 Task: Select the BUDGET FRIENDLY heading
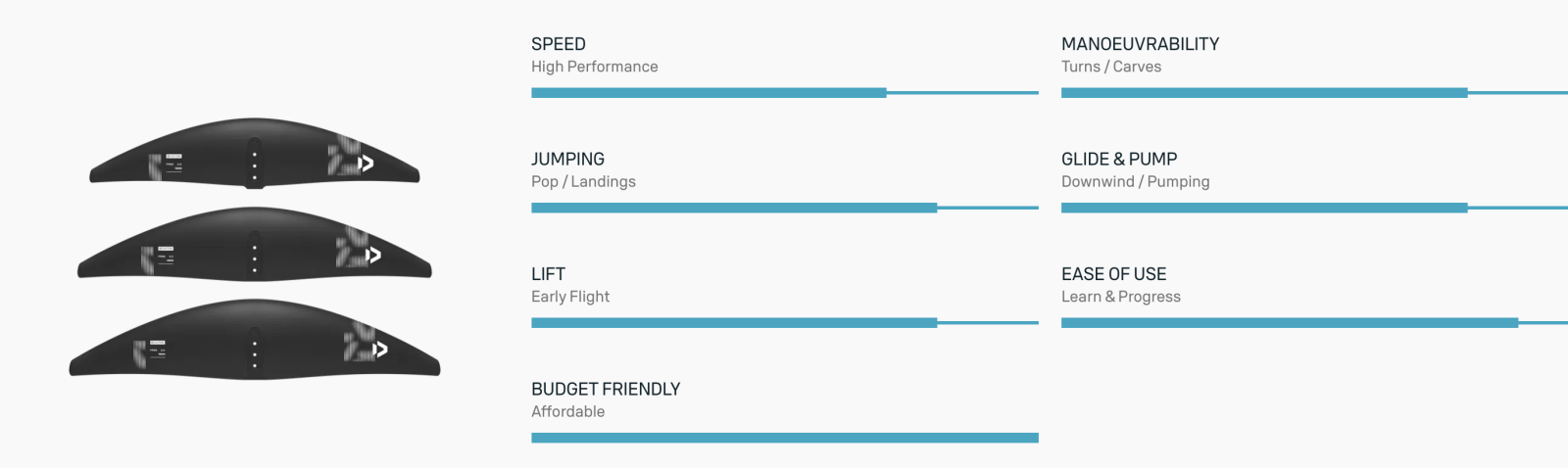coord(606,389)
